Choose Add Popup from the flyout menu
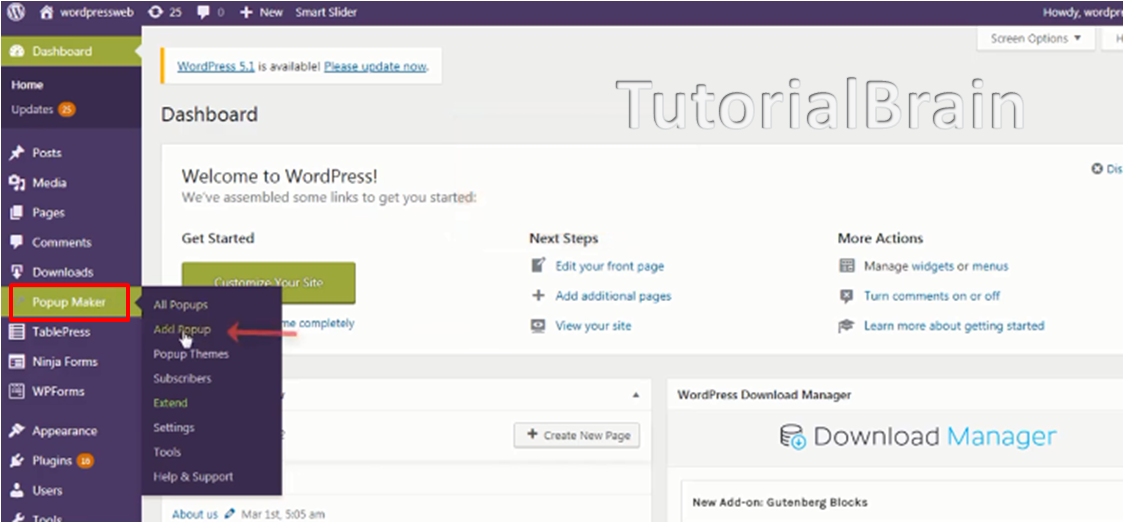The height and width of the screenshot is (523, 1124). [182, 330]
